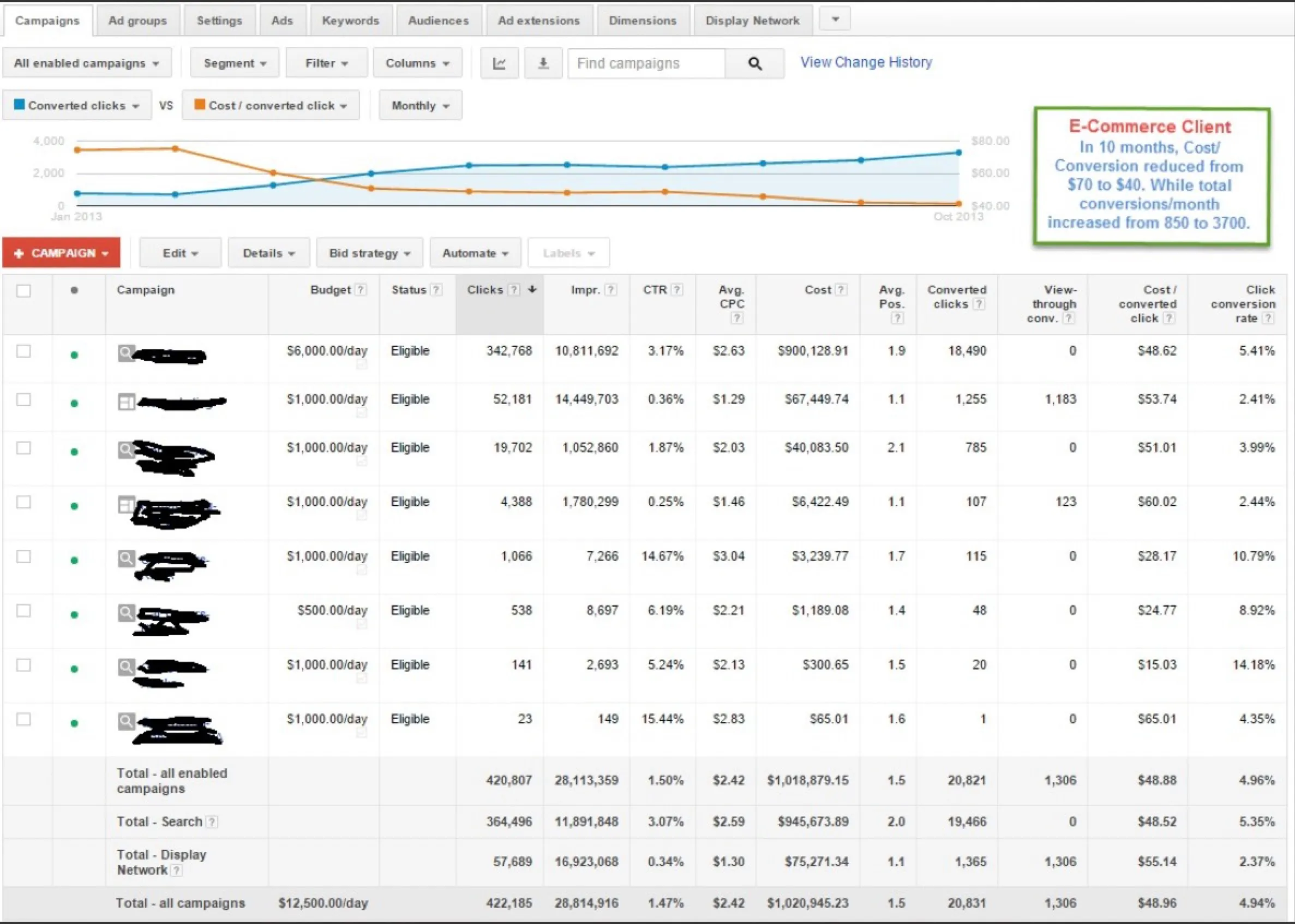The width and height of the screenshot is (1295, 924).
Task: Open the Dimensions tab
Action: coord(643,21)
